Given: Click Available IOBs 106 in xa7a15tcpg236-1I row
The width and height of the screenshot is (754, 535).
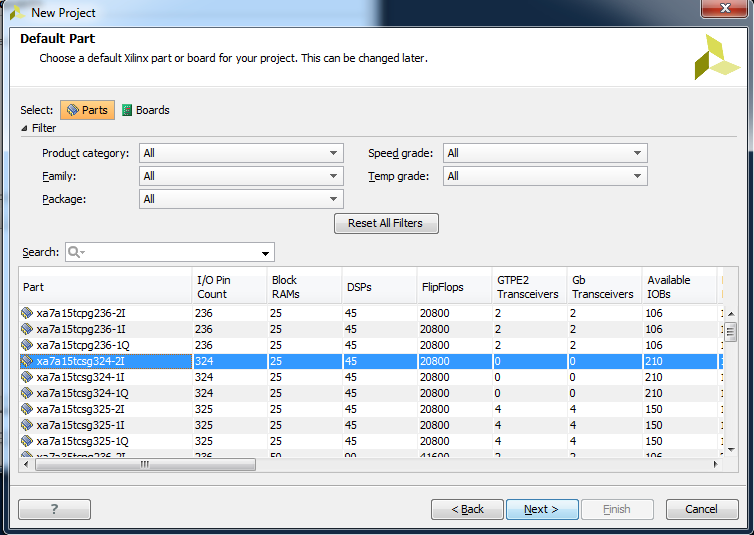Looking at the screenshot, I should click(654, 329).
